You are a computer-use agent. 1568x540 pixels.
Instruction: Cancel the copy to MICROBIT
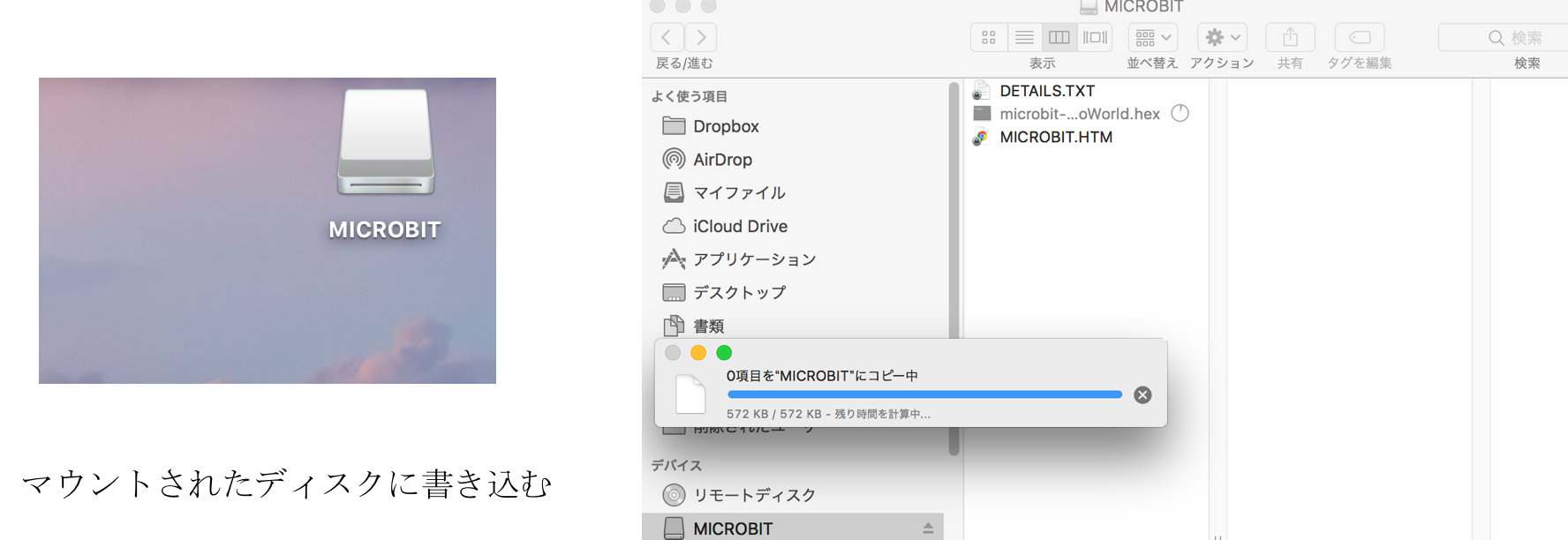(1142, 395)
